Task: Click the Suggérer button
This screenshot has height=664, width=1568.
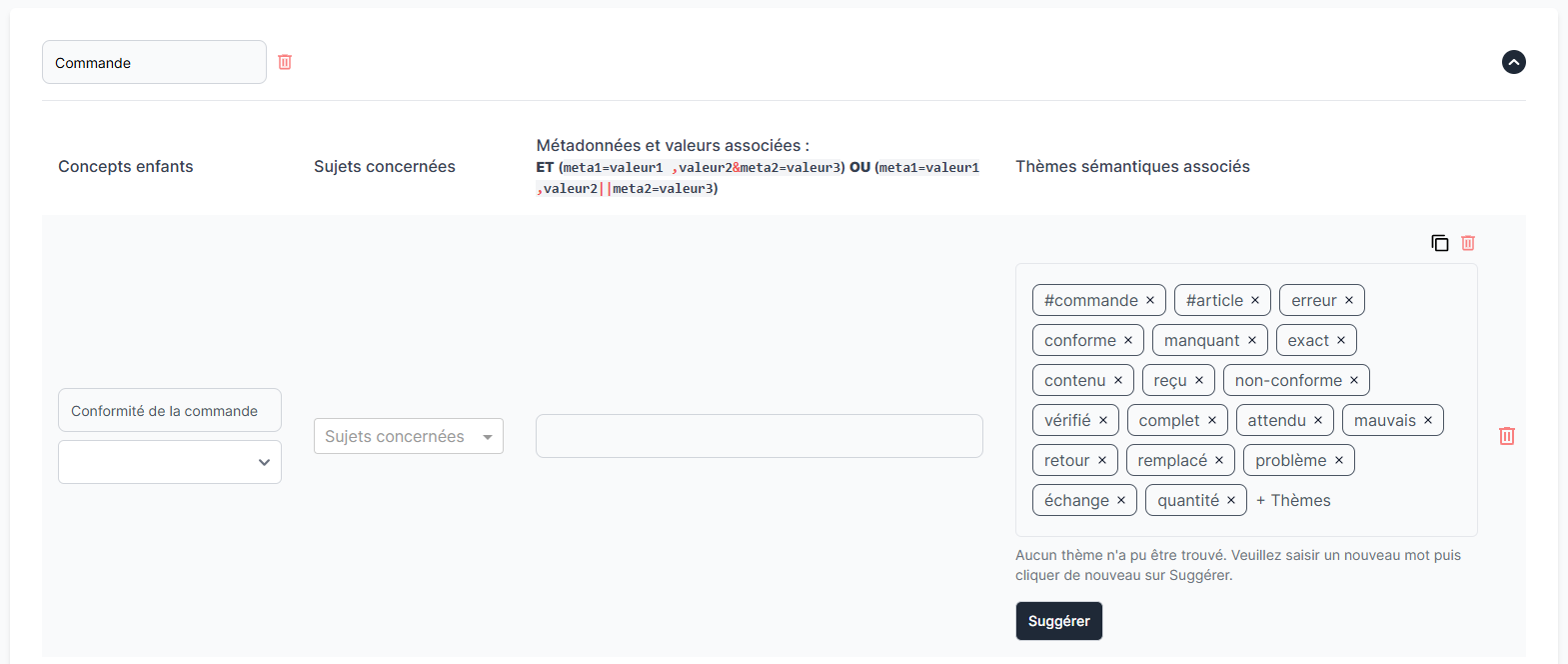Action: 1058,621
